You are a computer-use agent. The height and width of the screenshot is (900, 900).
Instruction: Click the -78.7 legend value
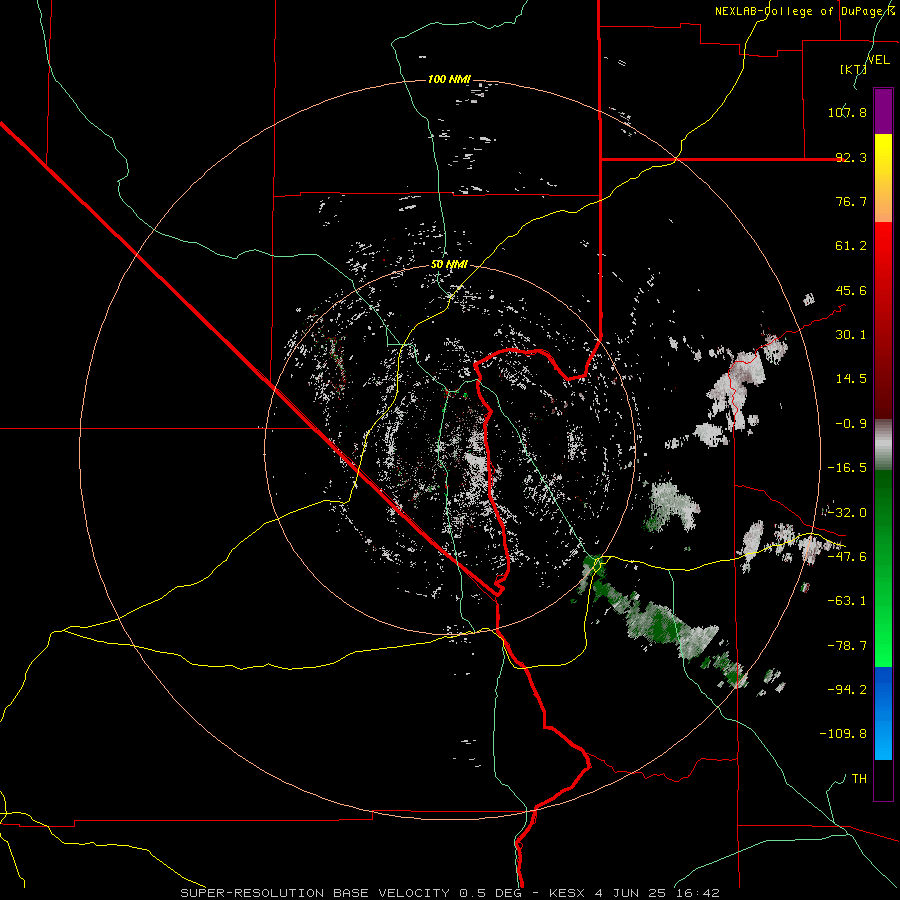tap(847, 646)
